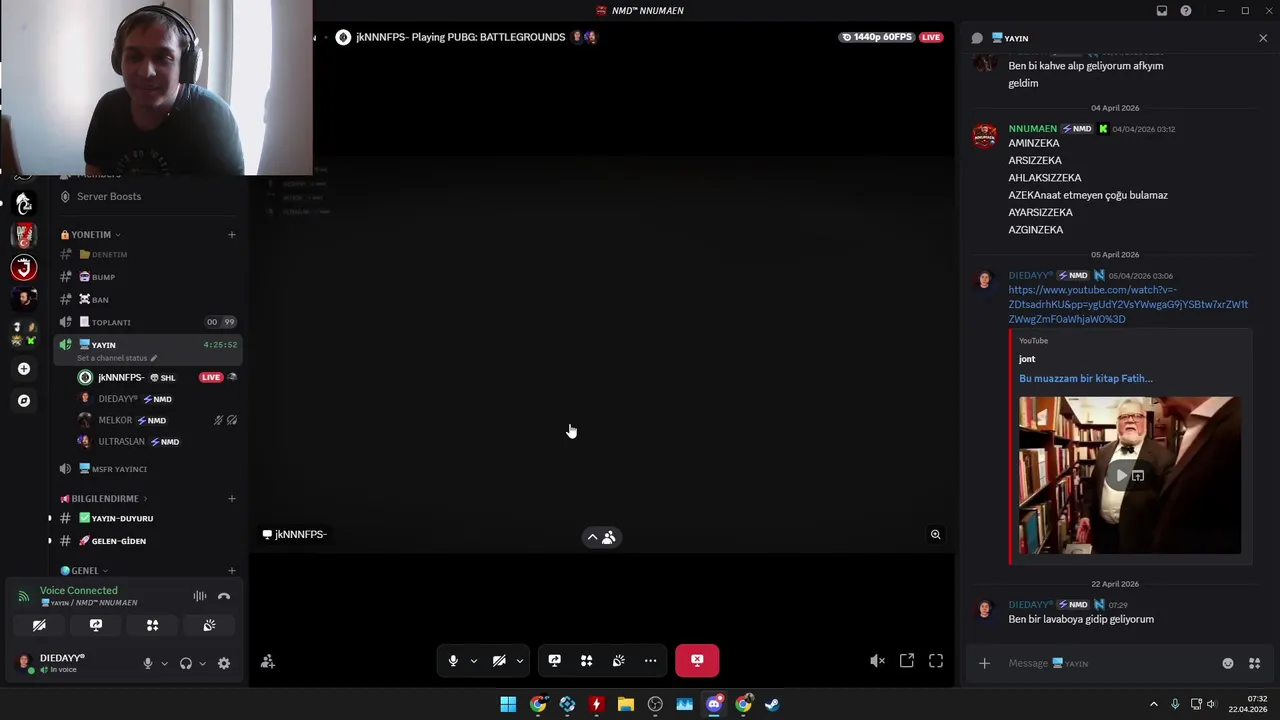1280x720 pixels.
Task: Open camera options arrow in call bar
Action: click(519, 661)
